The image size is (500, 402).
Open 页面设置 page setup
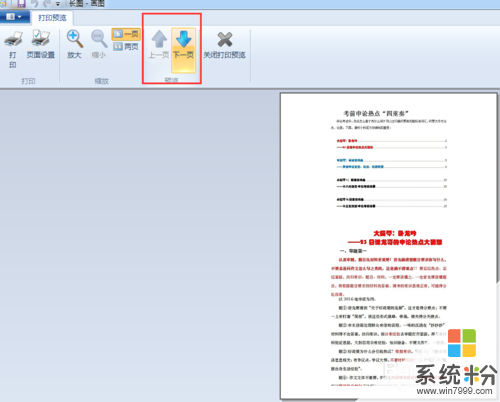41,44
